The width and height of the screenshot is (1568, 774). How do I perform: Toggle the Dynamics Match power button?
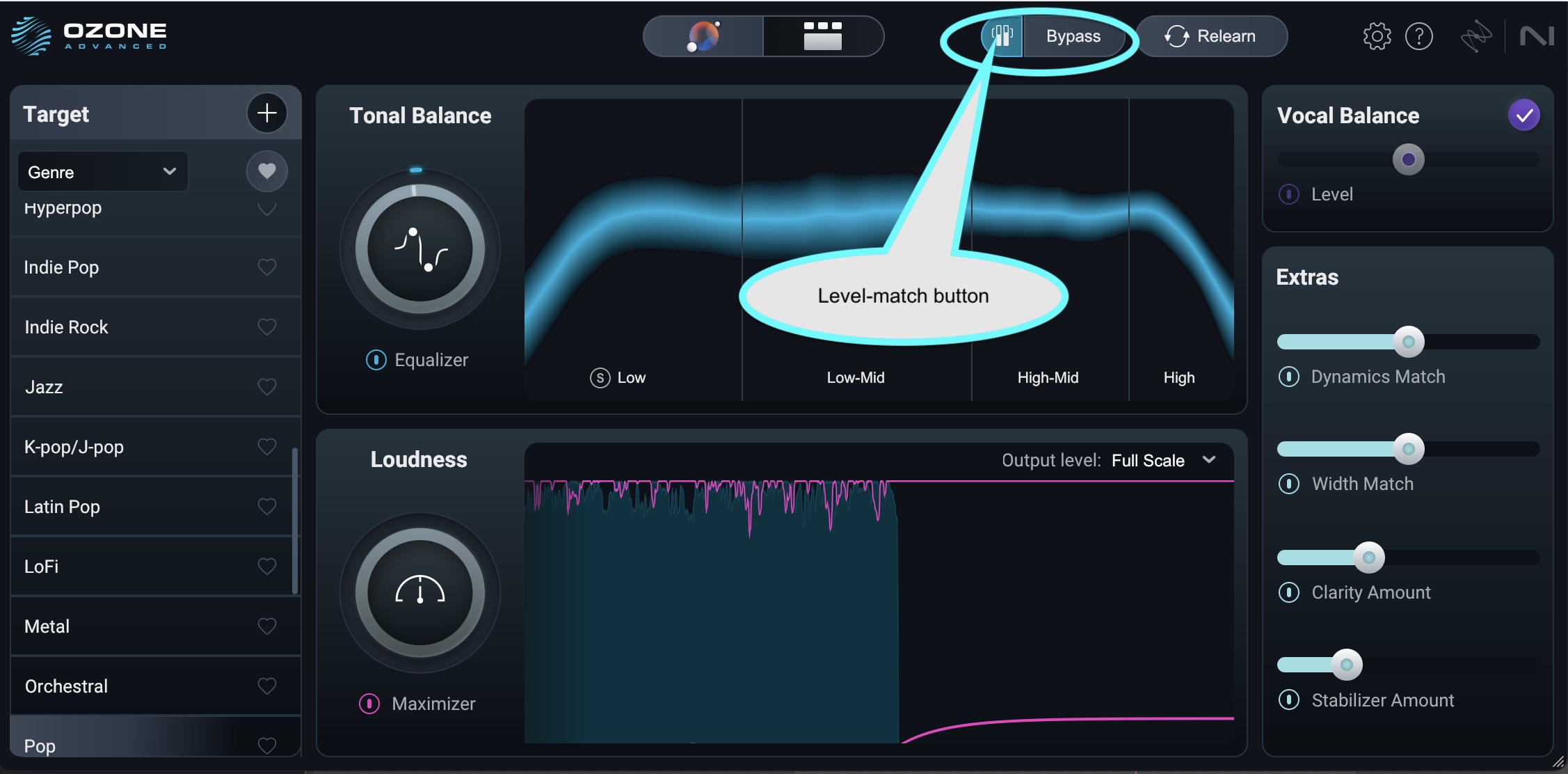(1289, 377)
